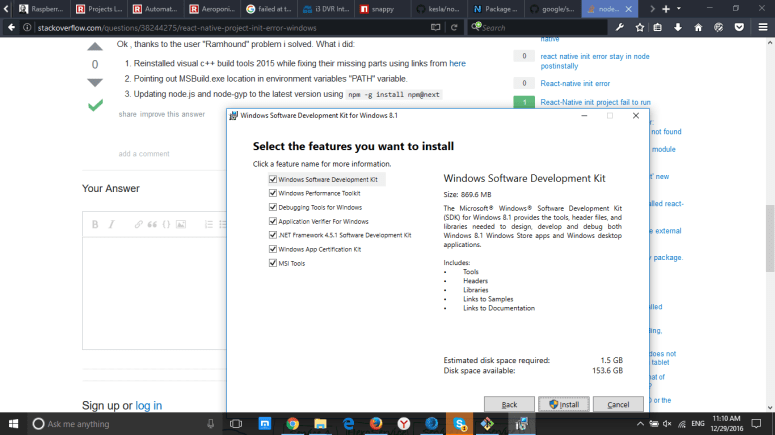
Task: Click the Bold formatting icon in answer editor
Action: click(x=94, y=224)
